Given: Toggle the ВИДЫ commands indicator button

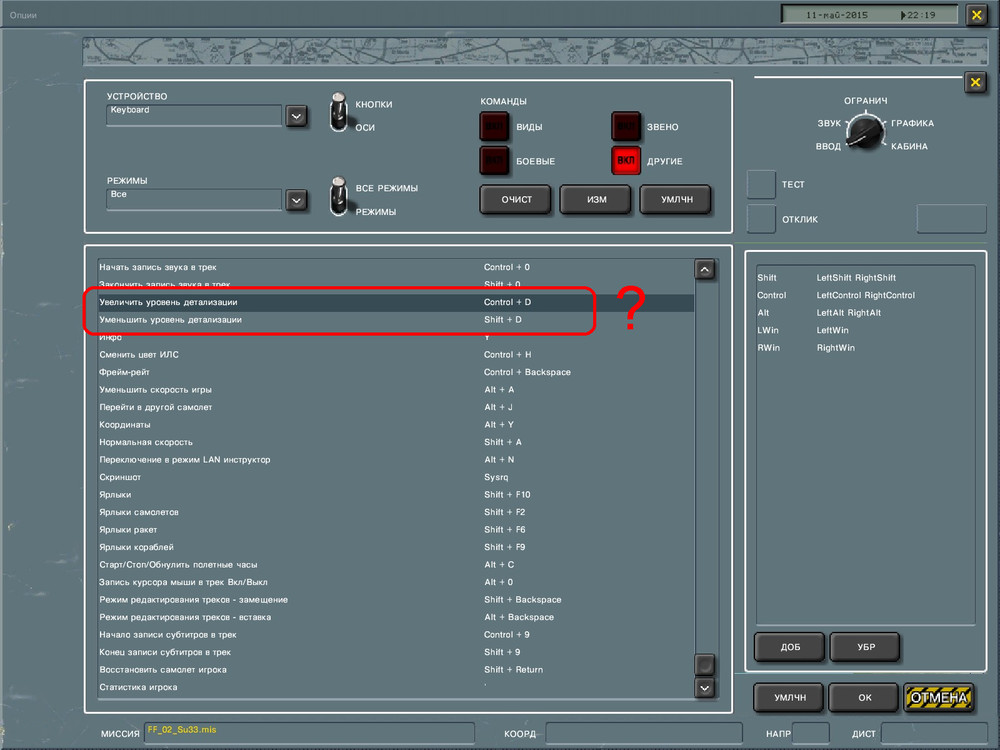Looking at the screenshot, I should [494, 126].
